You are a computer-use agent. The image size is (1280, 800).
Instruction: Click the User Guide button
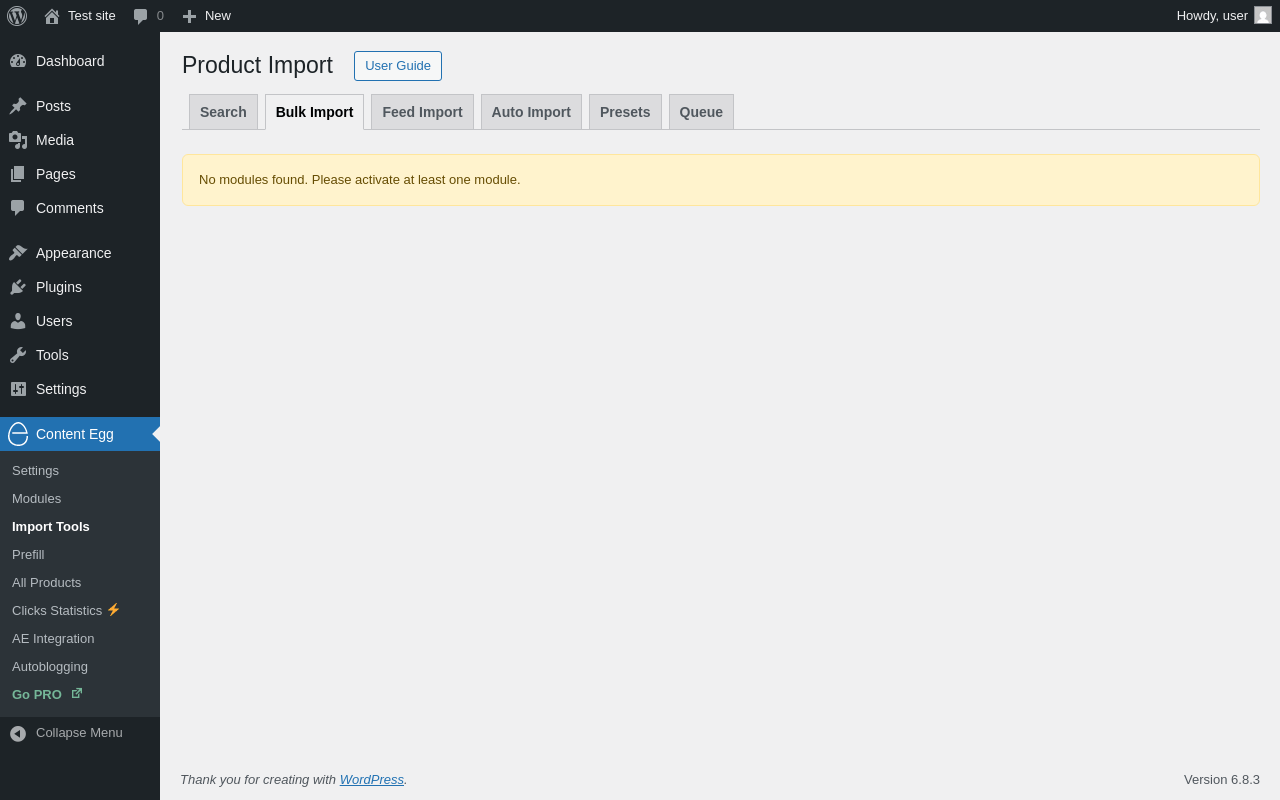[x=398, y=66]
